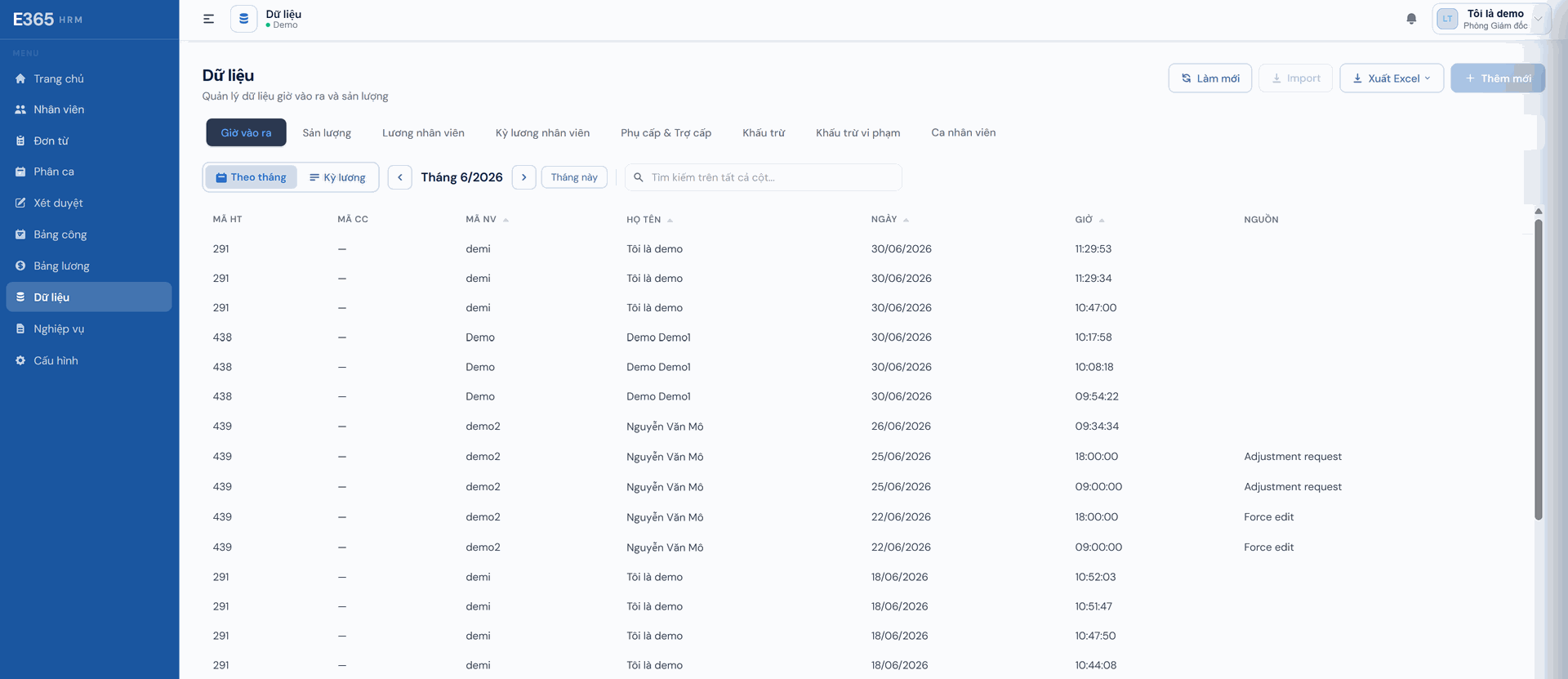Open the notifications bell
Viewport: 1568px width, 679px height.
point(1411,19)
